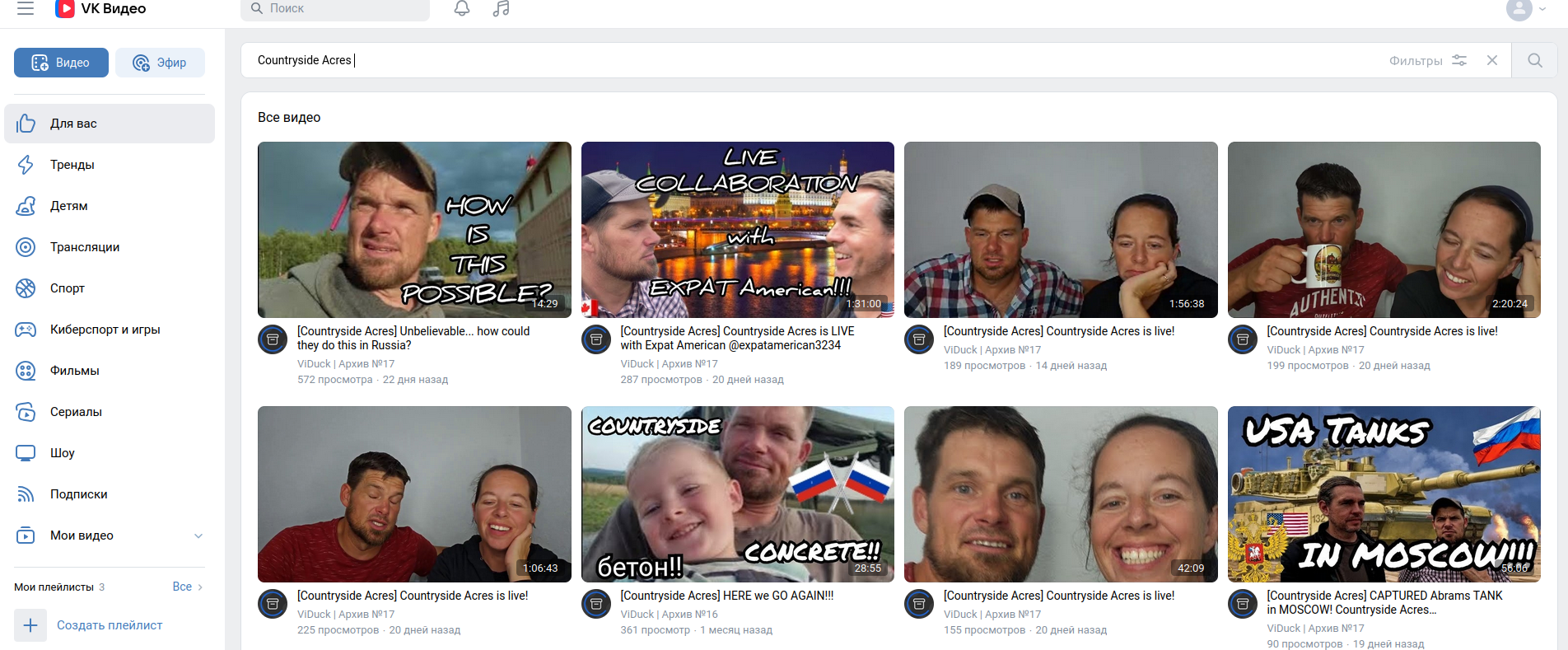Open the Для вас section
This screenshot has width=1568, height=650.
pyautogui.click(x=110, y=124)
